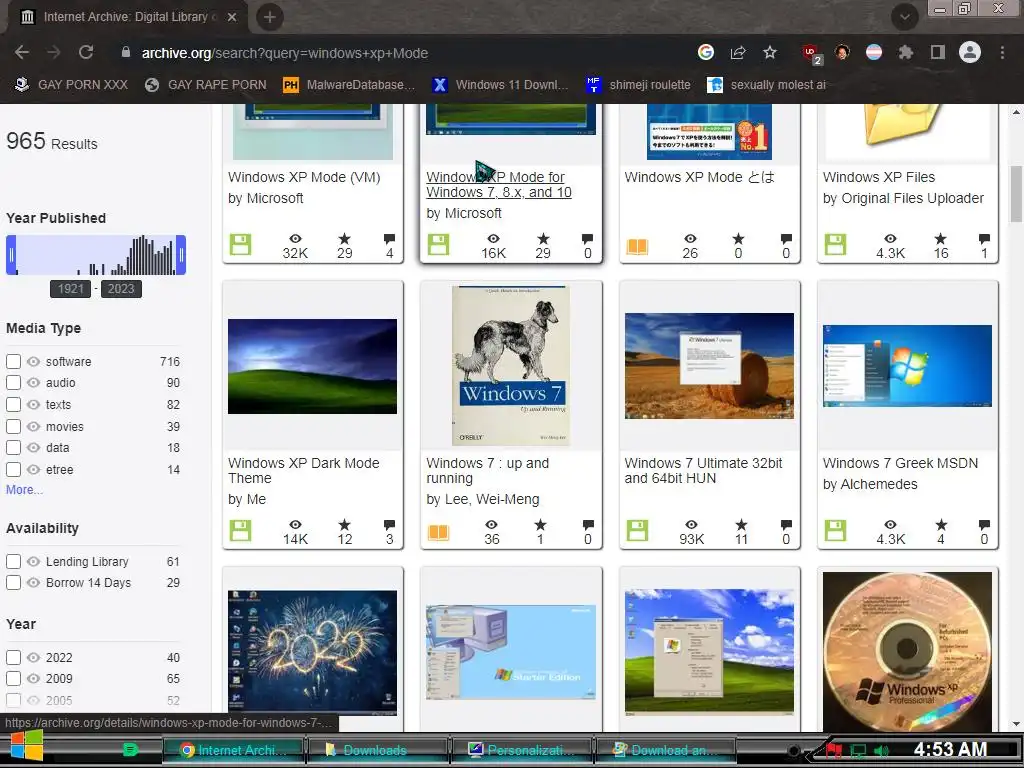Click the texts book icon on Windows 7 up and running
Image resolution: width=1024 pixels, height=768 pixels.
click(438, 532)
